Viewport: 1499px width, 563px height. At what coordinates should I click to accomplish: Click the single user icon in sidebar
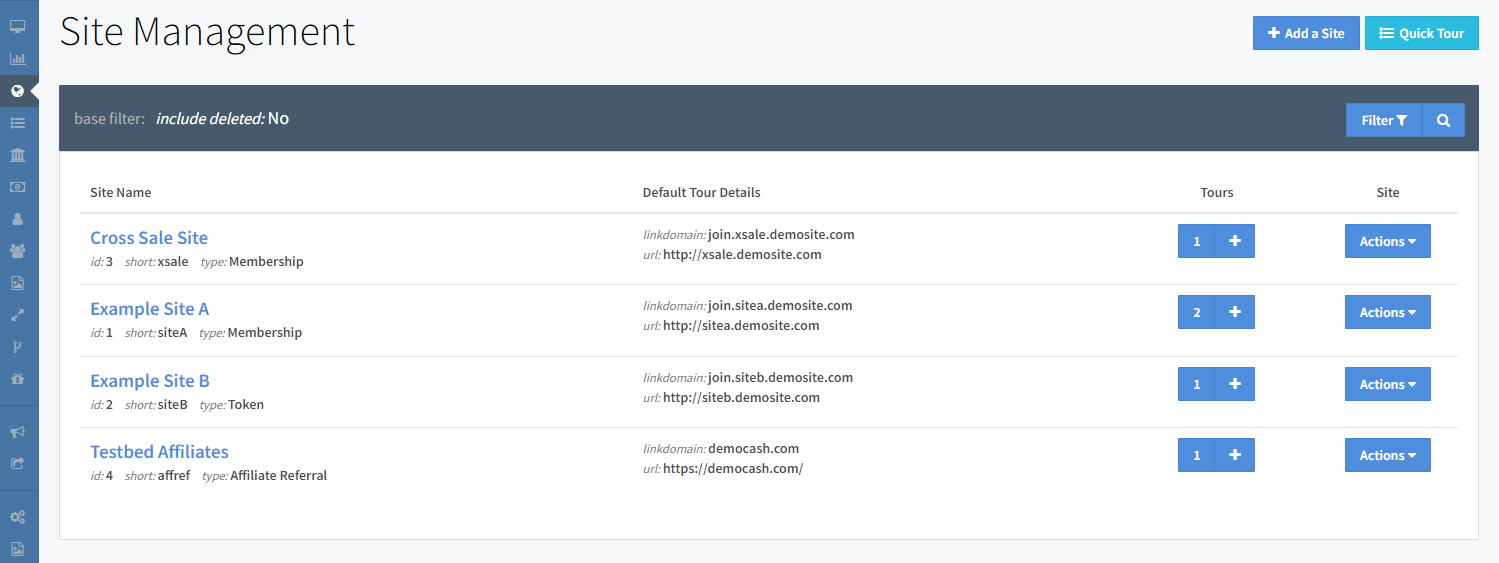17,219
